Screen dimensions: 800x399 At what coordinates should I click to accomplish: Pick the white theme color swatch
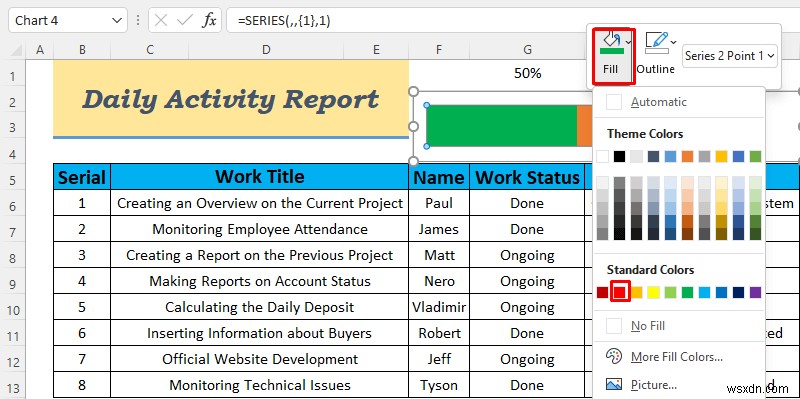click(603, 156)
